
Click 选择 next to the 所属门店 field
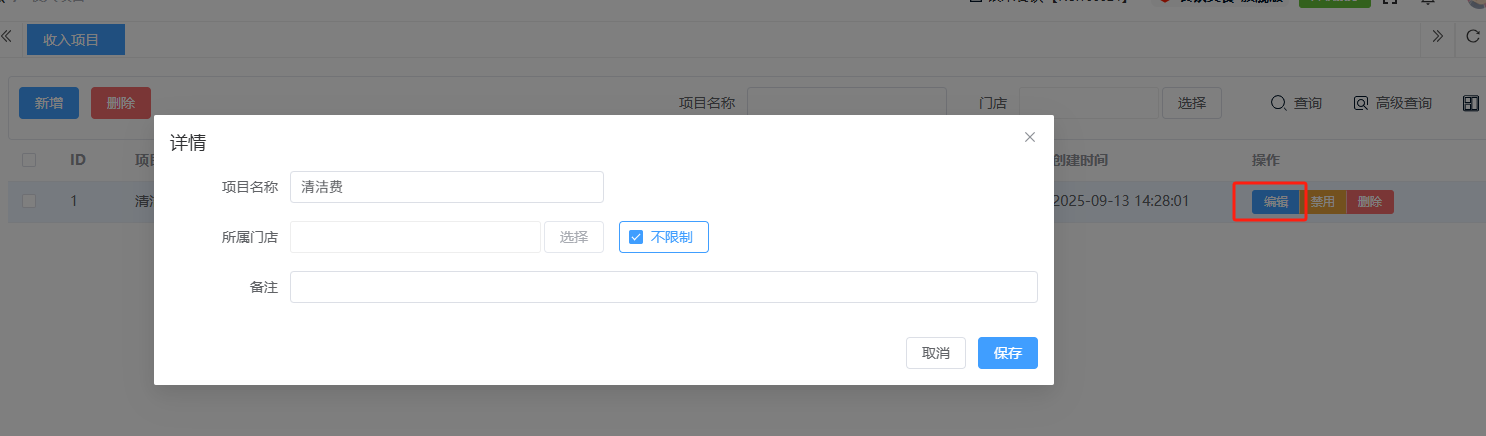click(573, 237)
